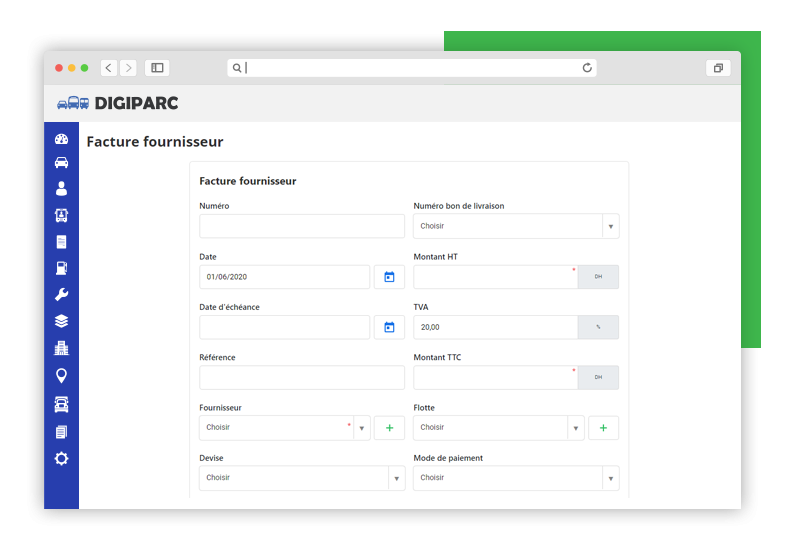
Task: Click the DIGIPARC logo
Action: coord(118,103)
